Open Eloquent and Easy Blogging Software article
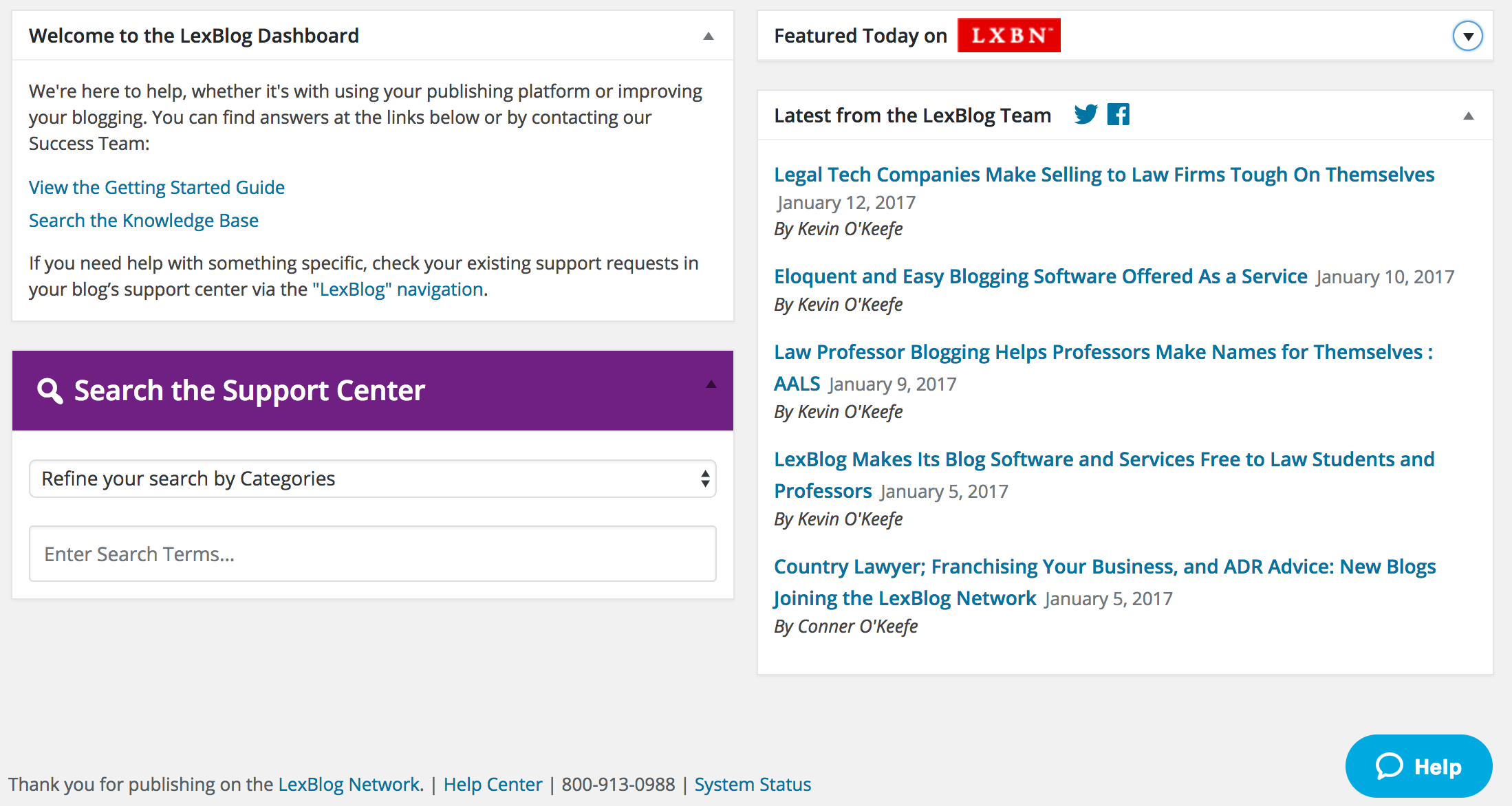The image size is (1512, 806). (1041, 276)
